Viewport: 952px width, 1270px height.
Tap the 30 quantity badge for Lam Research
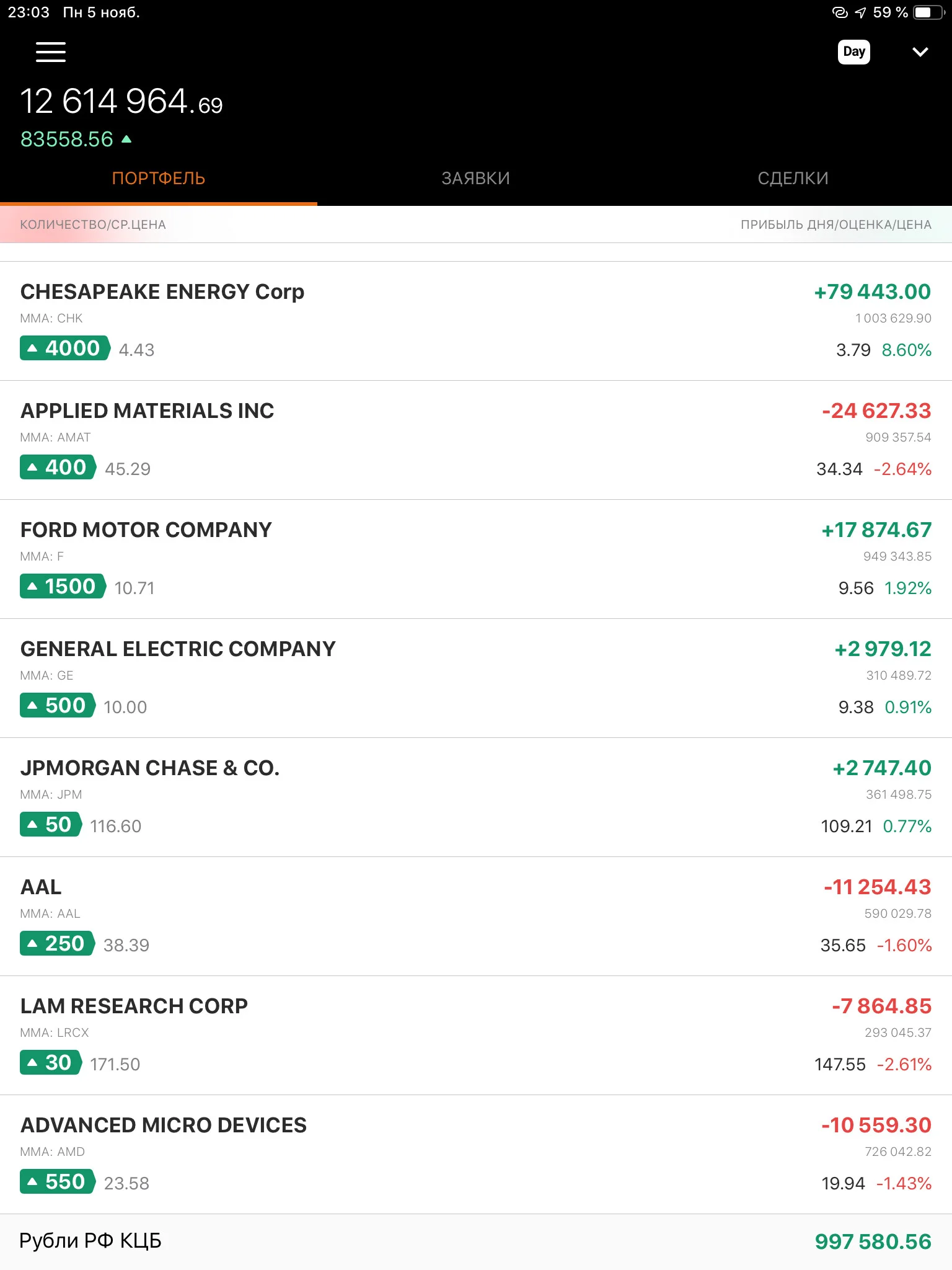[x=51, y=1062]
